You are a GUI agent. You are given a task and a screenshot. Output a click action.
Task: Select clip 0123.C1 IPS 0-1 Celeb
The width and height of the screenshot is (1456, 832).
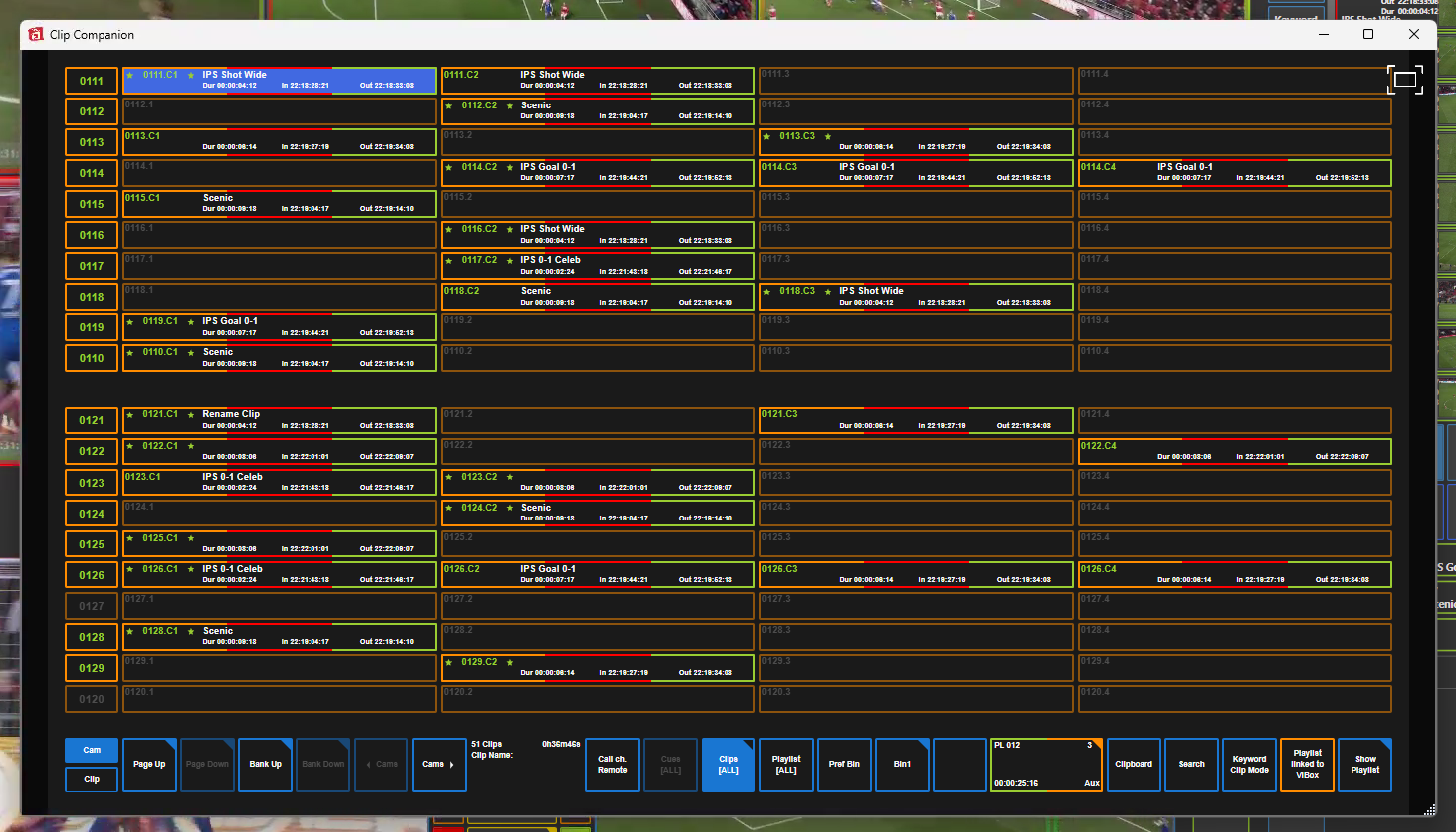[x=280, y=483]
